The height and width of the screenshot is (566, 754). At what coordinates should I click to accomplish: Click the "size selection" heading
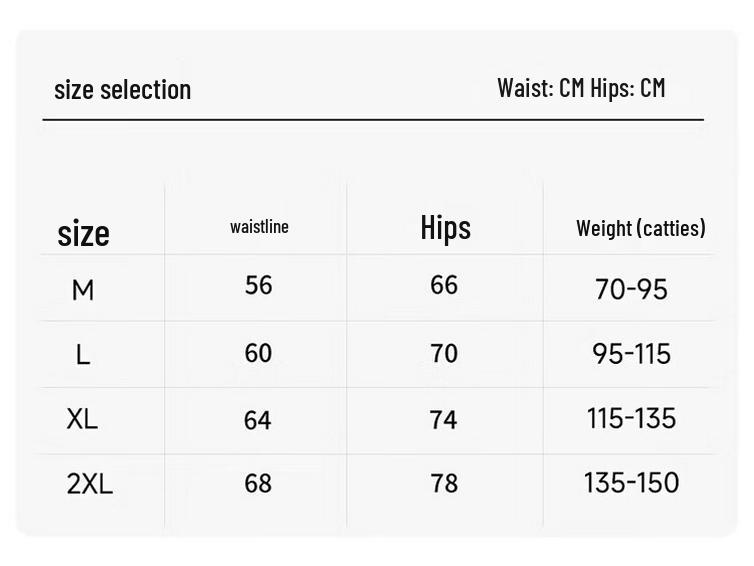[122, 90]
